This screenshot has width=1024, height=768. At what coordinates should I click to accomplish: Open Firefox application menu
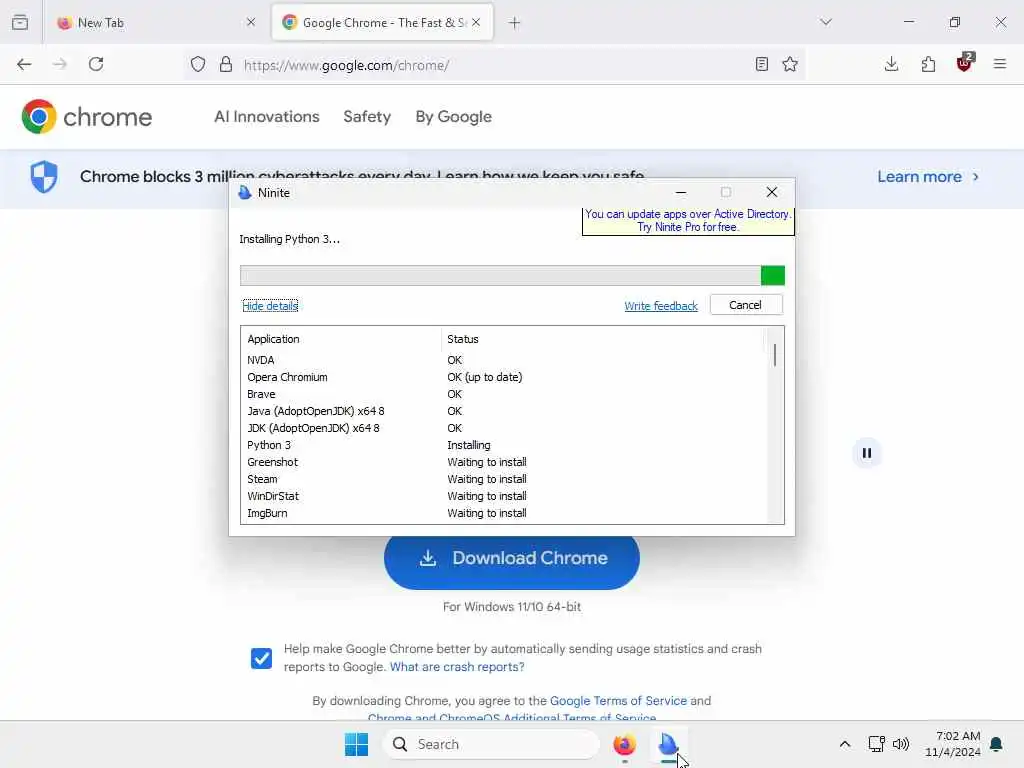pyautogui.click(x=1000, y=64)
